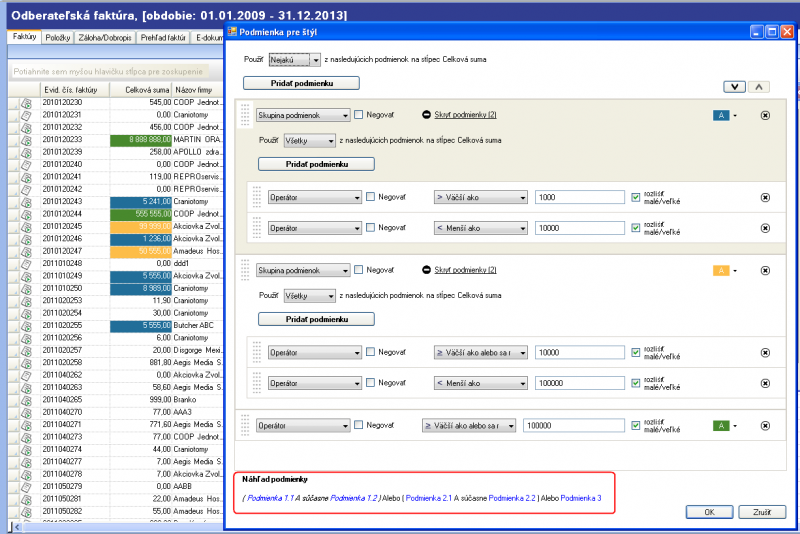Delete the 'Väčší ako 1000' condition row
This screenshot has width=800, height=534.
[765, 198]
